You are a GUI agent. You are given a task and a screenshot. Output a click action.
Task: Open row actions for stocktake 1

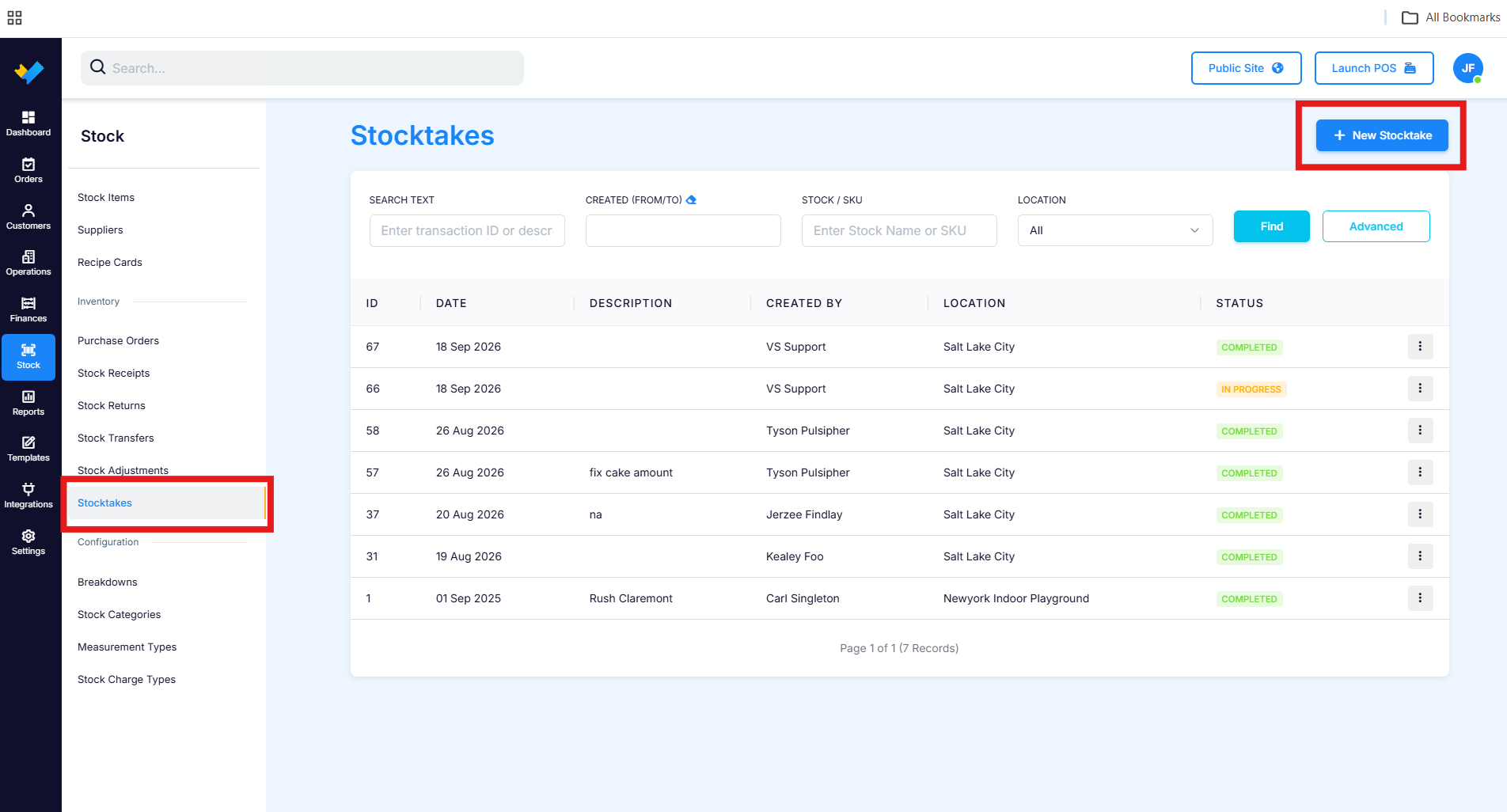point(1420,598)
